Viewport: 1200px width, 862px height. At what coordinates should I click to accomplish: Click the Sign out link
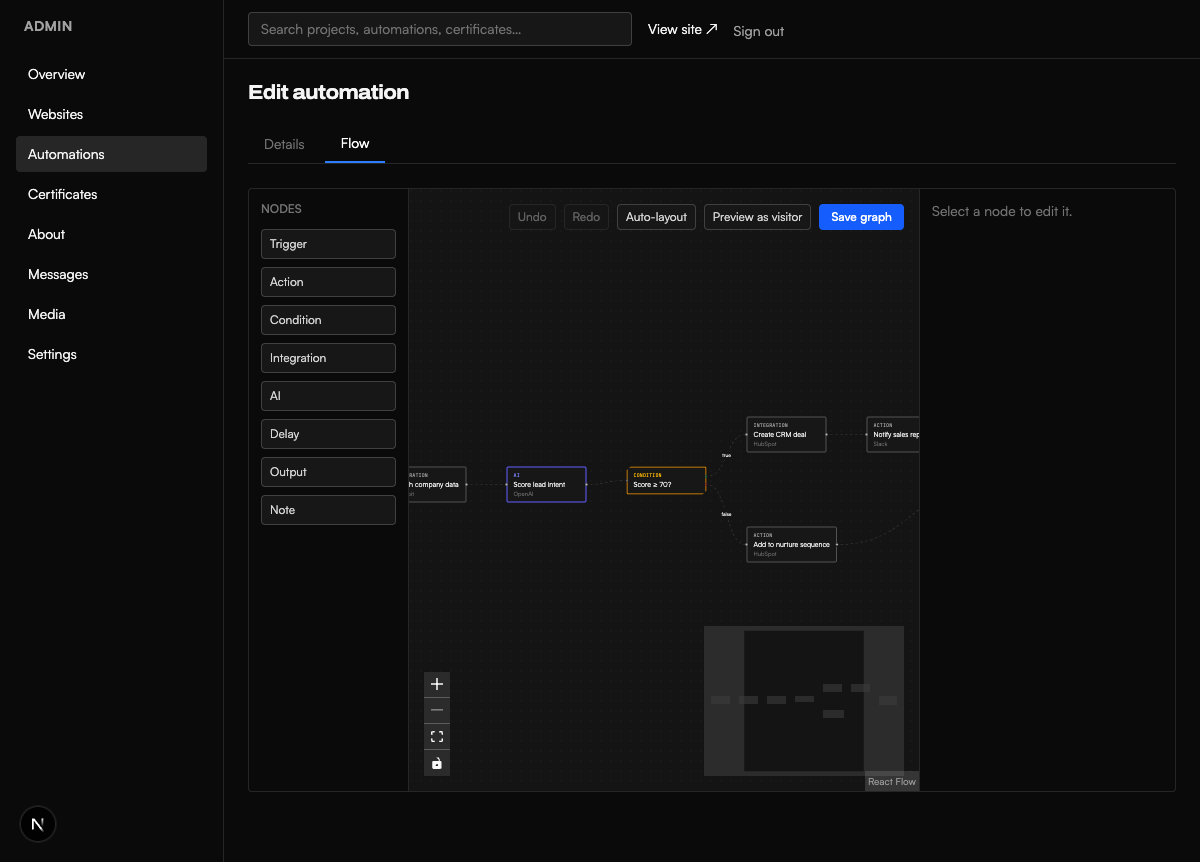pos(758,31)
